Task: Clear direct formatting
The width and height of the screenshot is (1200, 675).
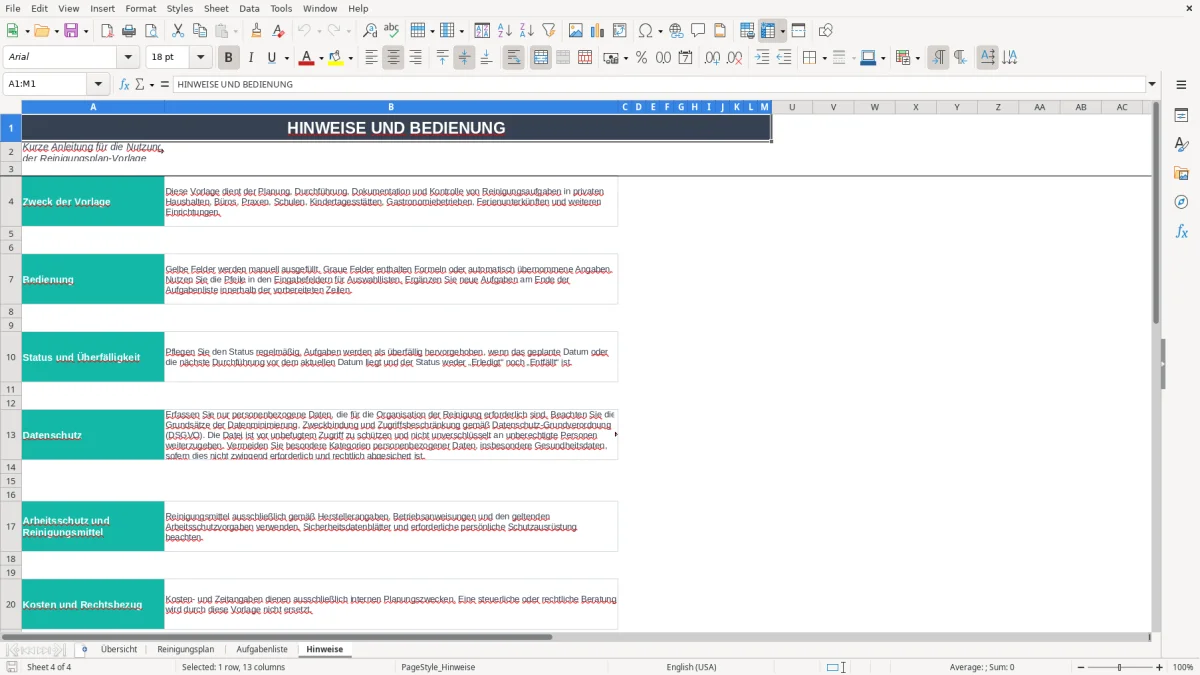Action: pos(278,31)
